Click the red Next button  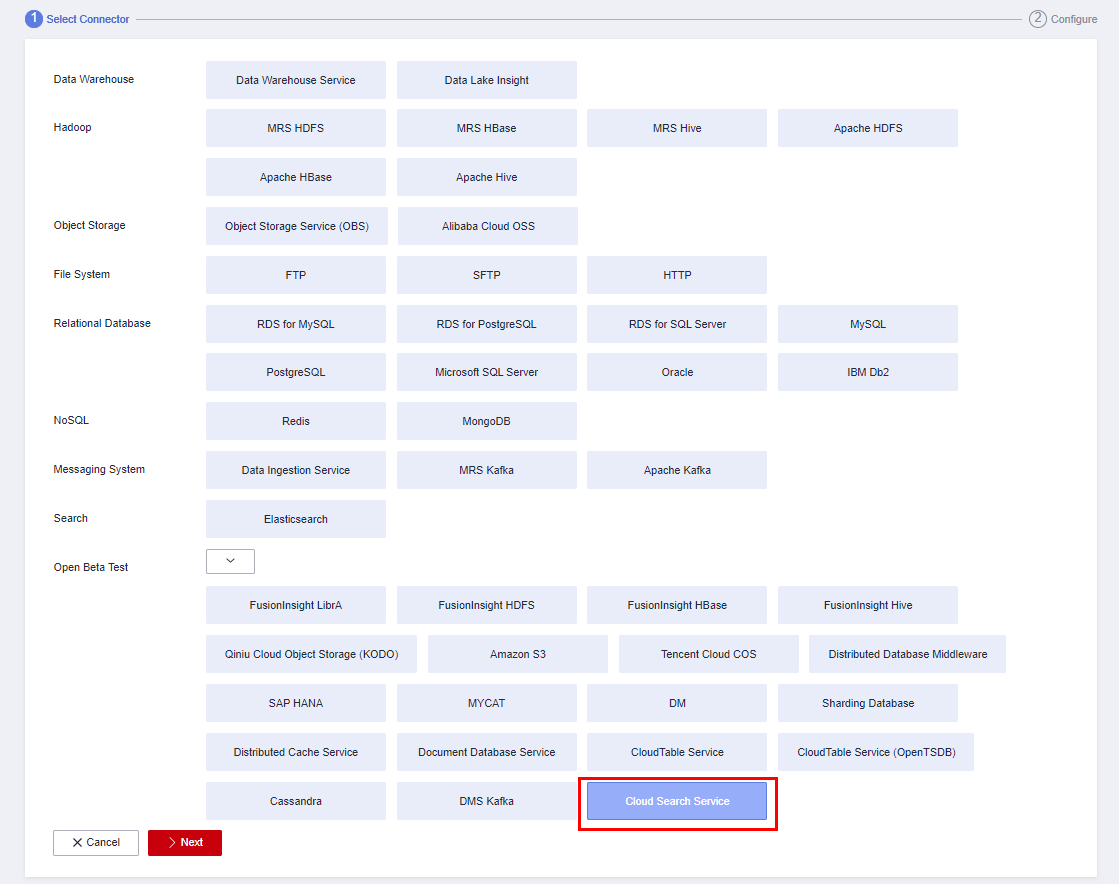coord(185,843)
